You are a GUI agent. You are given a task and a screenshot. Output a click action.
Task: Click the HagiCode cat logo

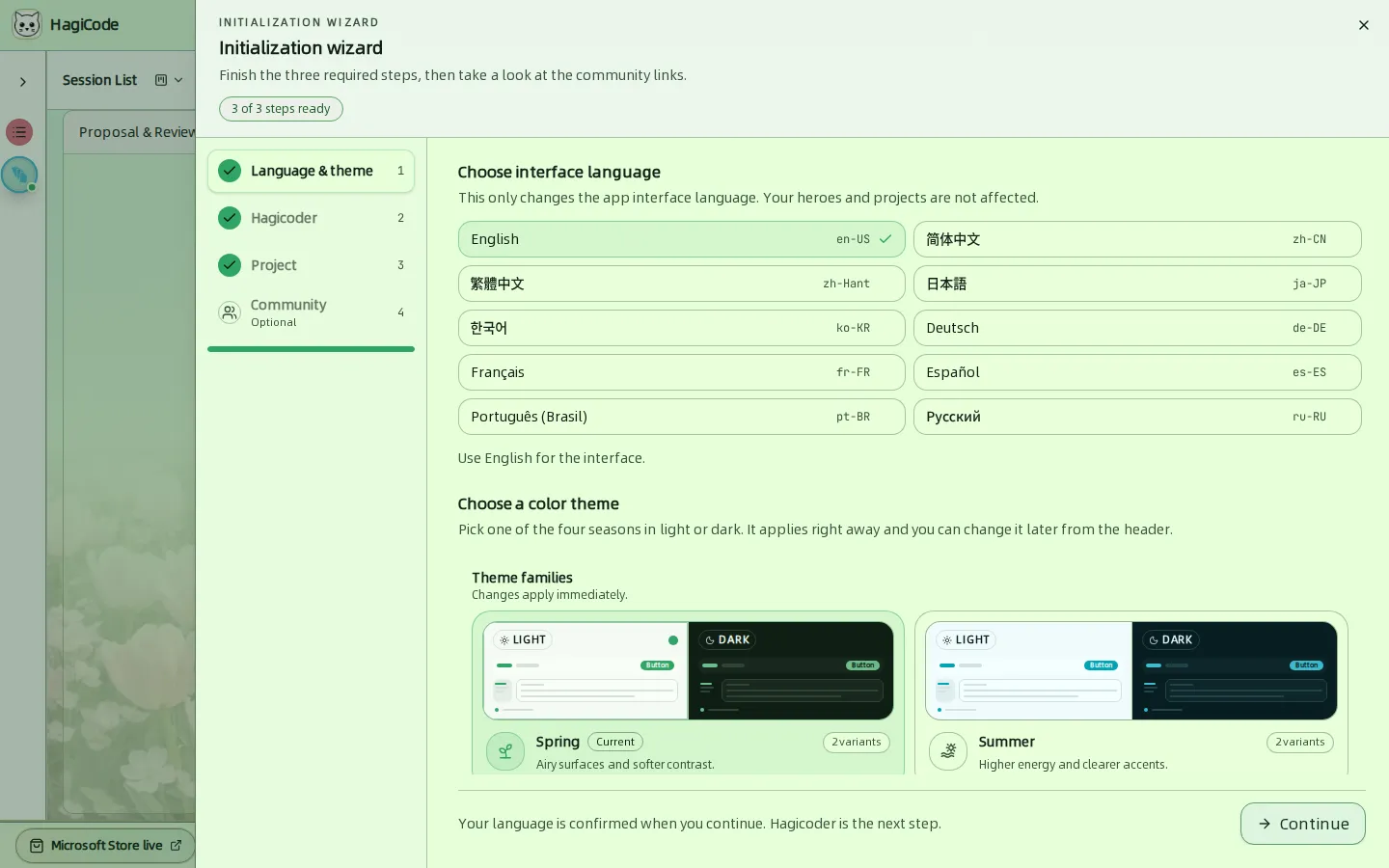27,24
